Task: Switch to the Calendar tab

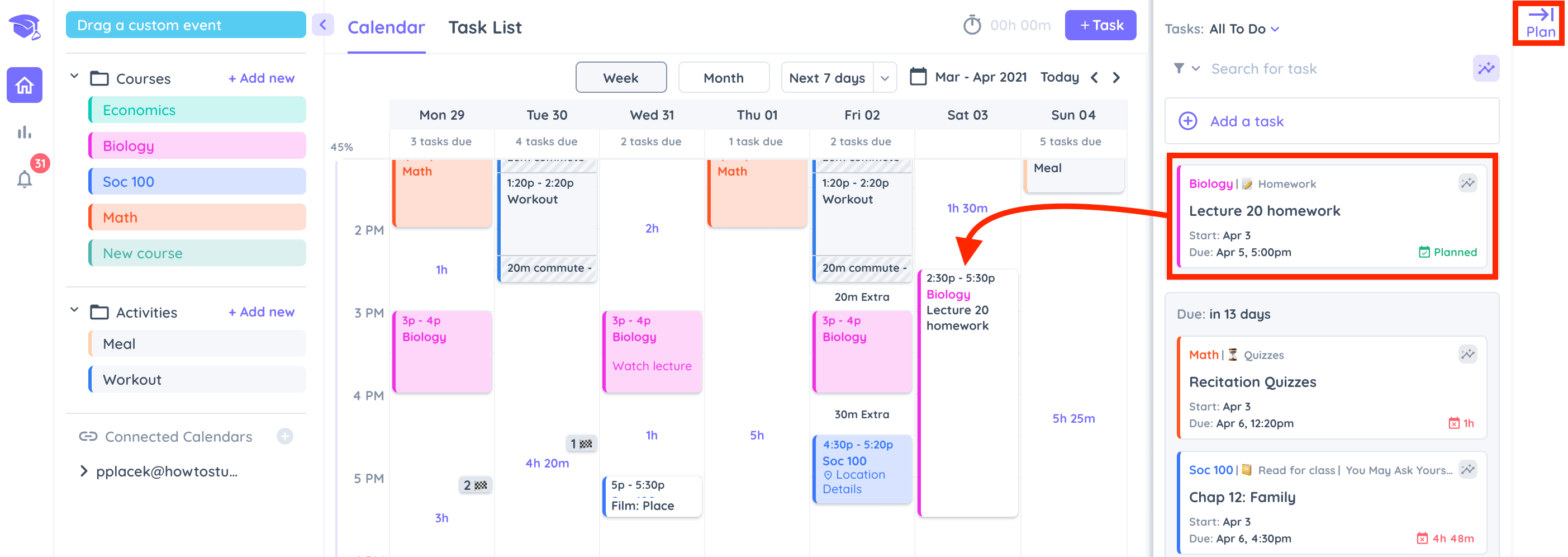Action: click(x=386, y=27)
